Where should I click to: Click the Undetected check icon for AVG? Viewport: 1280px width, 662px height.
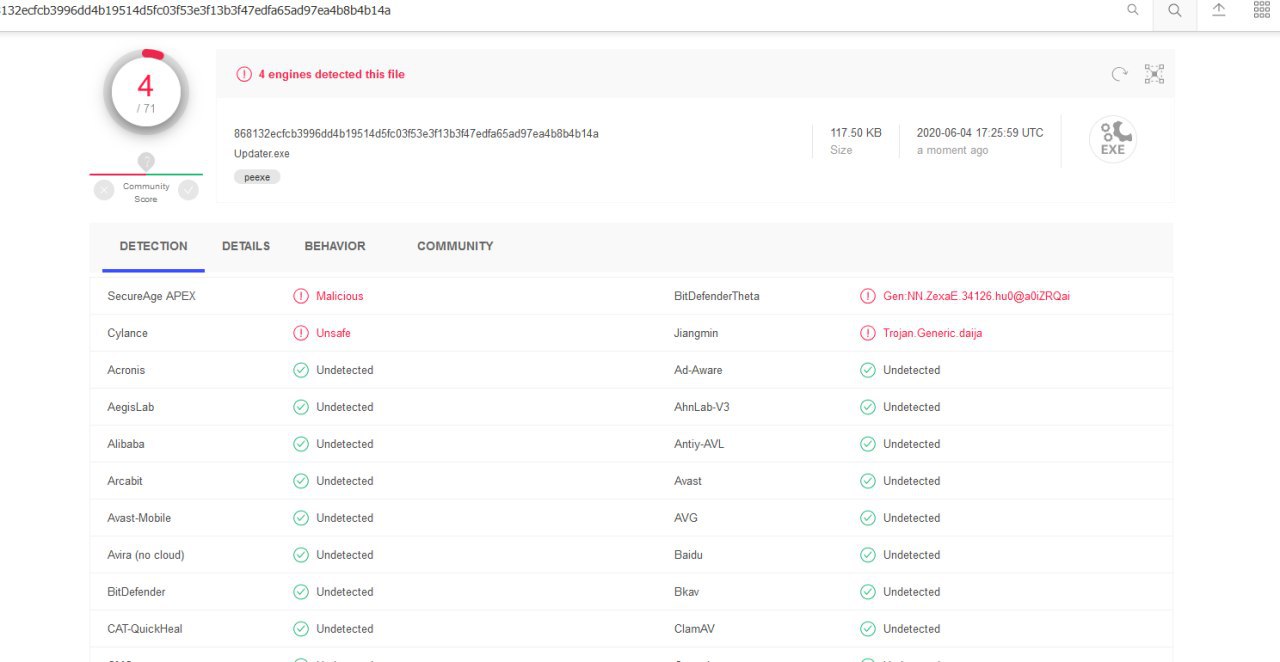pos(868,518)
